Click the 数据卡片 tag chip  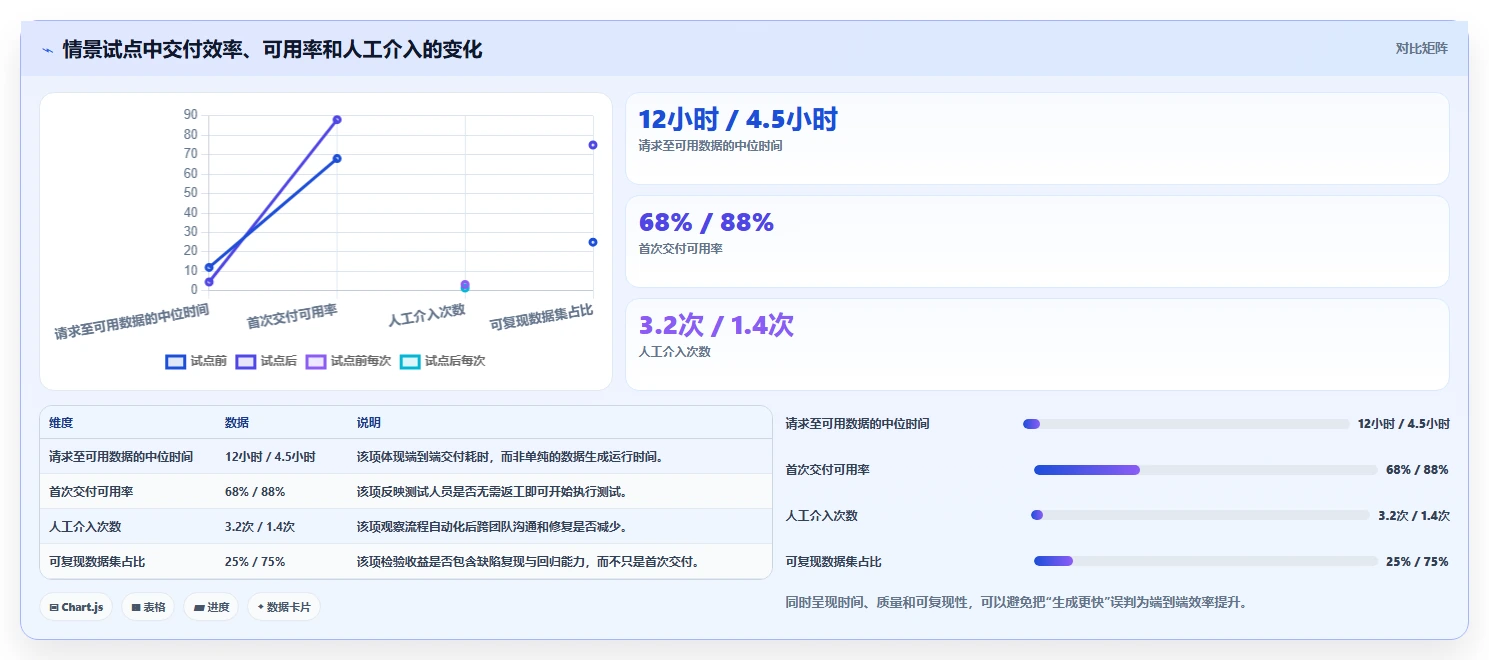[284, 607]
